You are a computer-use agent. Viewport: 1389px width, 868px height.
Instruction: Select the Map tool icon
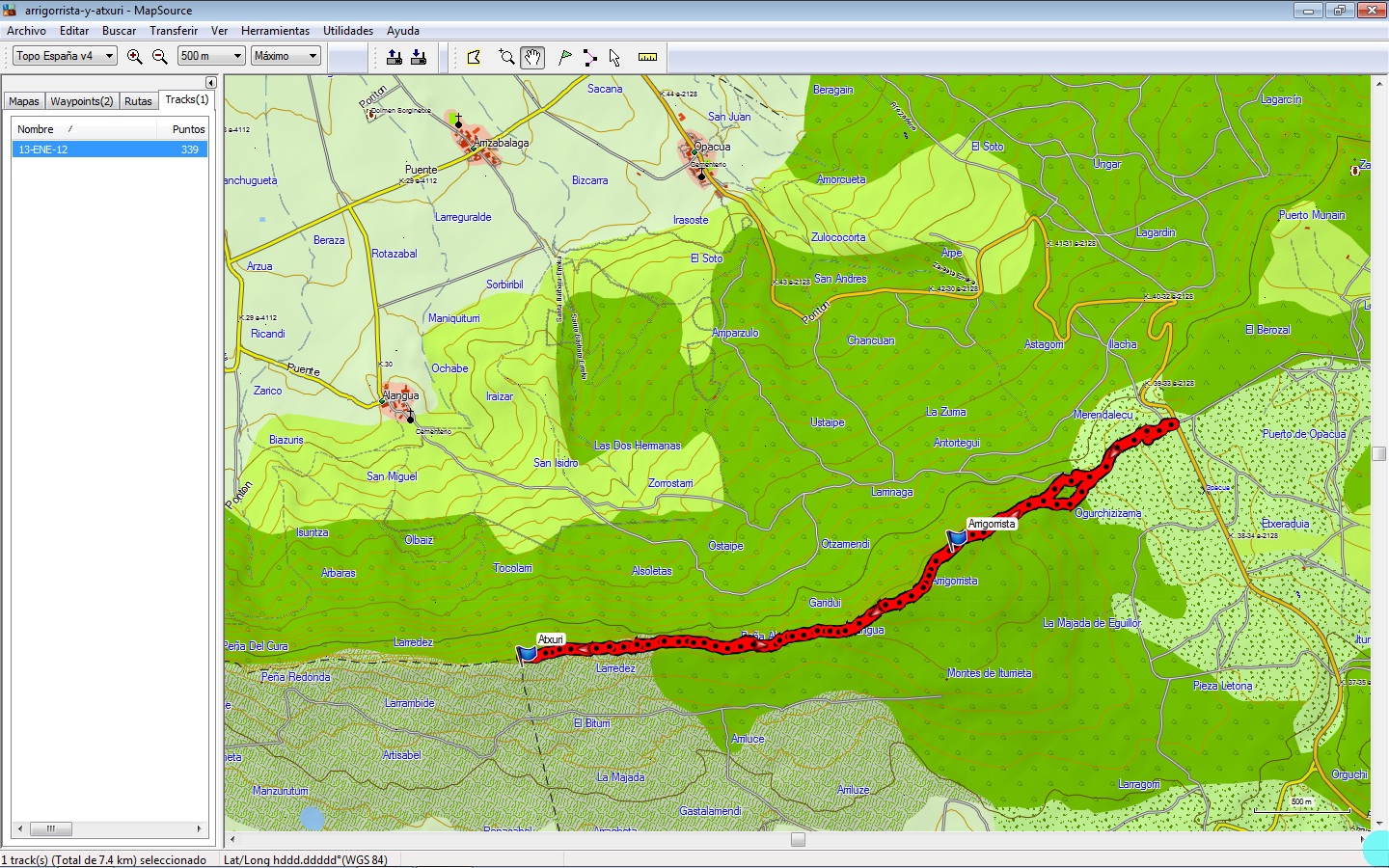pos(474,57)
